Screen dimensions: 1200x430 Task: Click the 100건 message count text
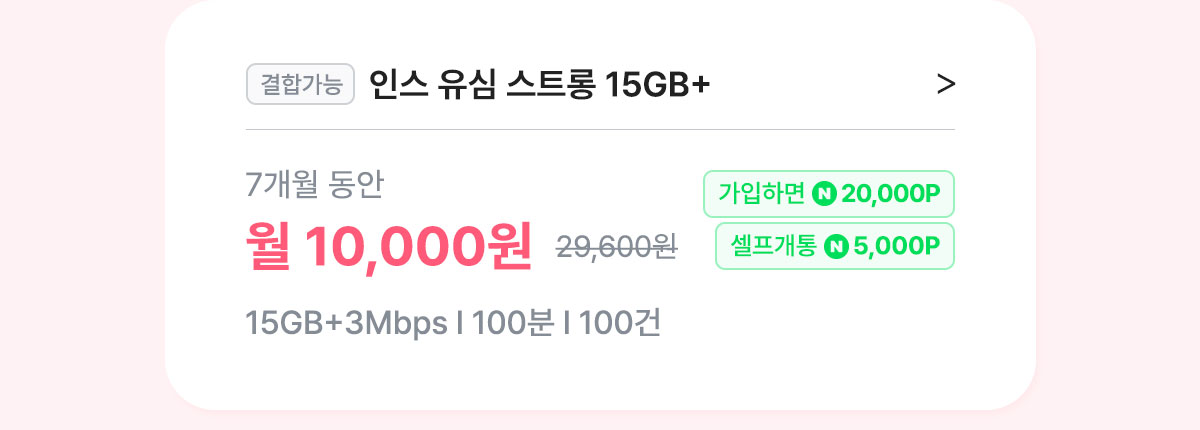click(620, 324)
